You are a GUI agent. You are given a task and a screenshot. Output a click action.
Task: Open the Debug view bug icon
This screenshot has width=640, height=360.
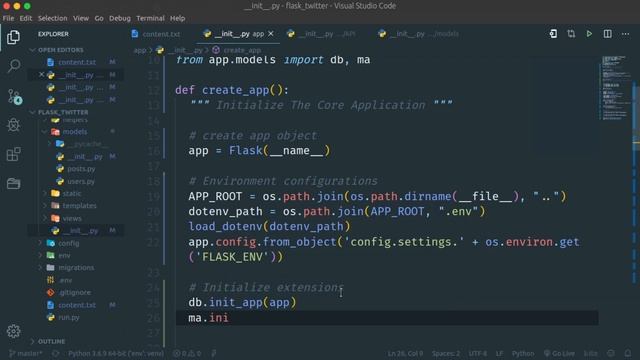click(13, 125)
